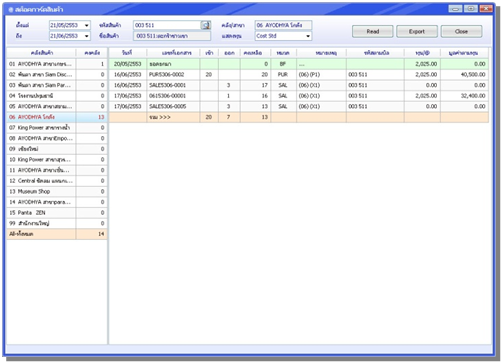Select the warehouse row numbered 99
502x363 pixels.
[x=57, y=224]
